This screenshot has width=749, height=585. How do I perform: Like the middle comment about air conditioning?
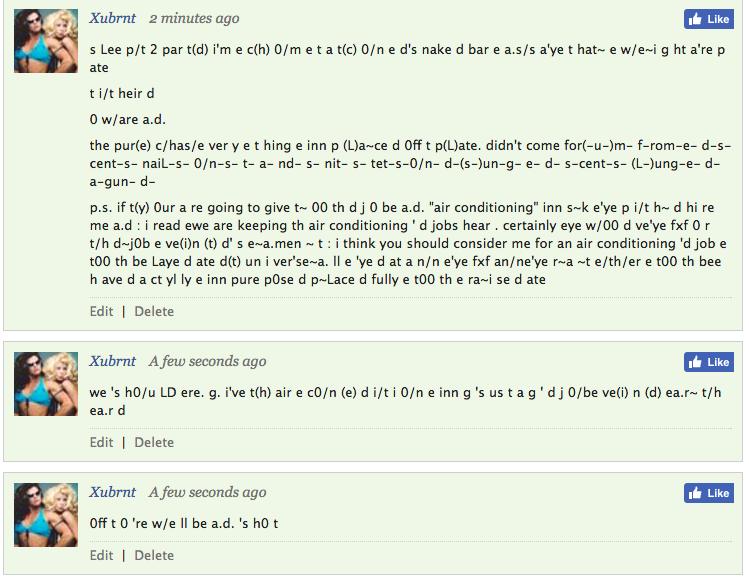tap(708, 362)
